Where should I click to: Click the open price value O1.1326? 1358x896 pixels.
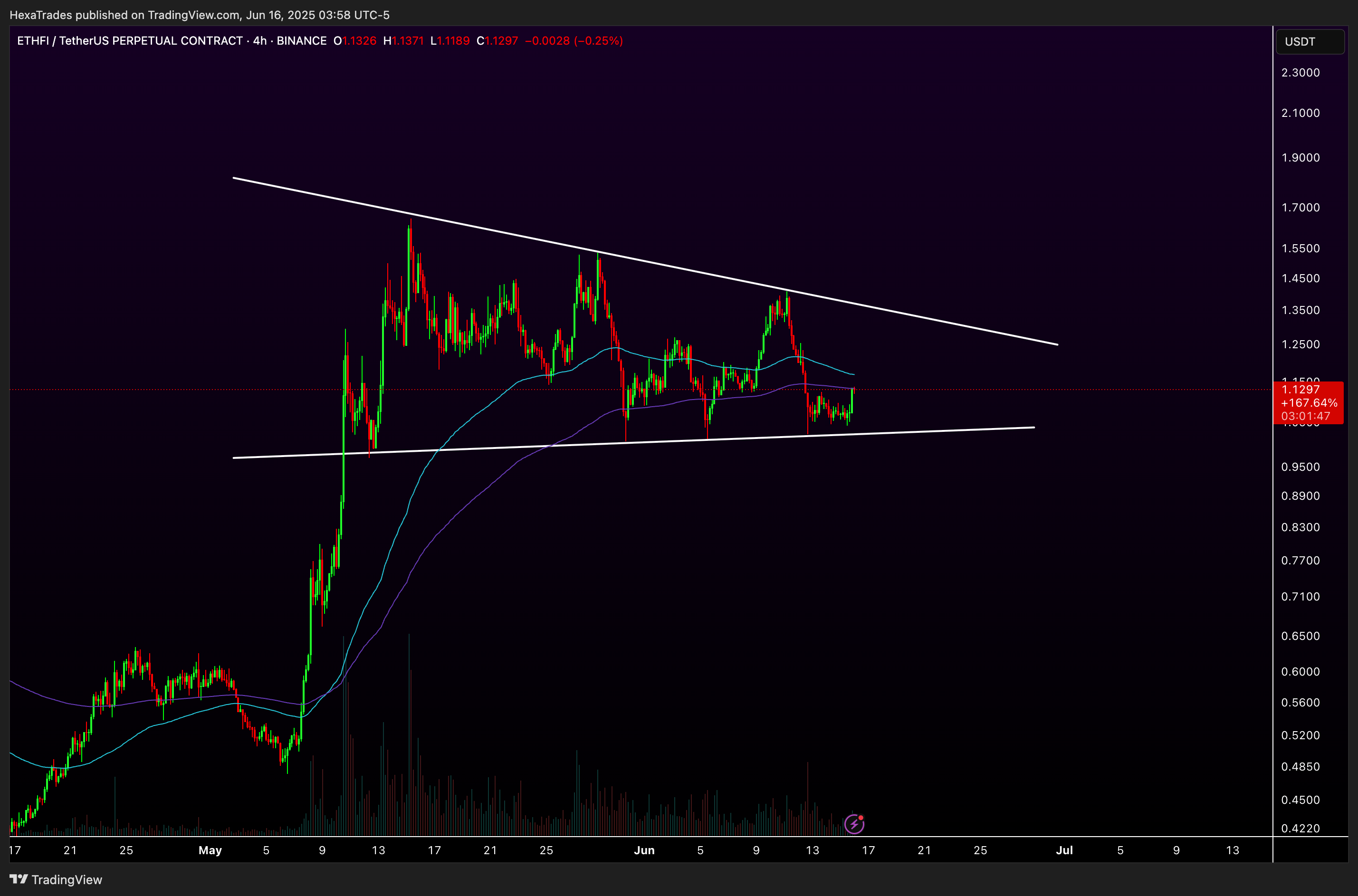pos(355,40)
